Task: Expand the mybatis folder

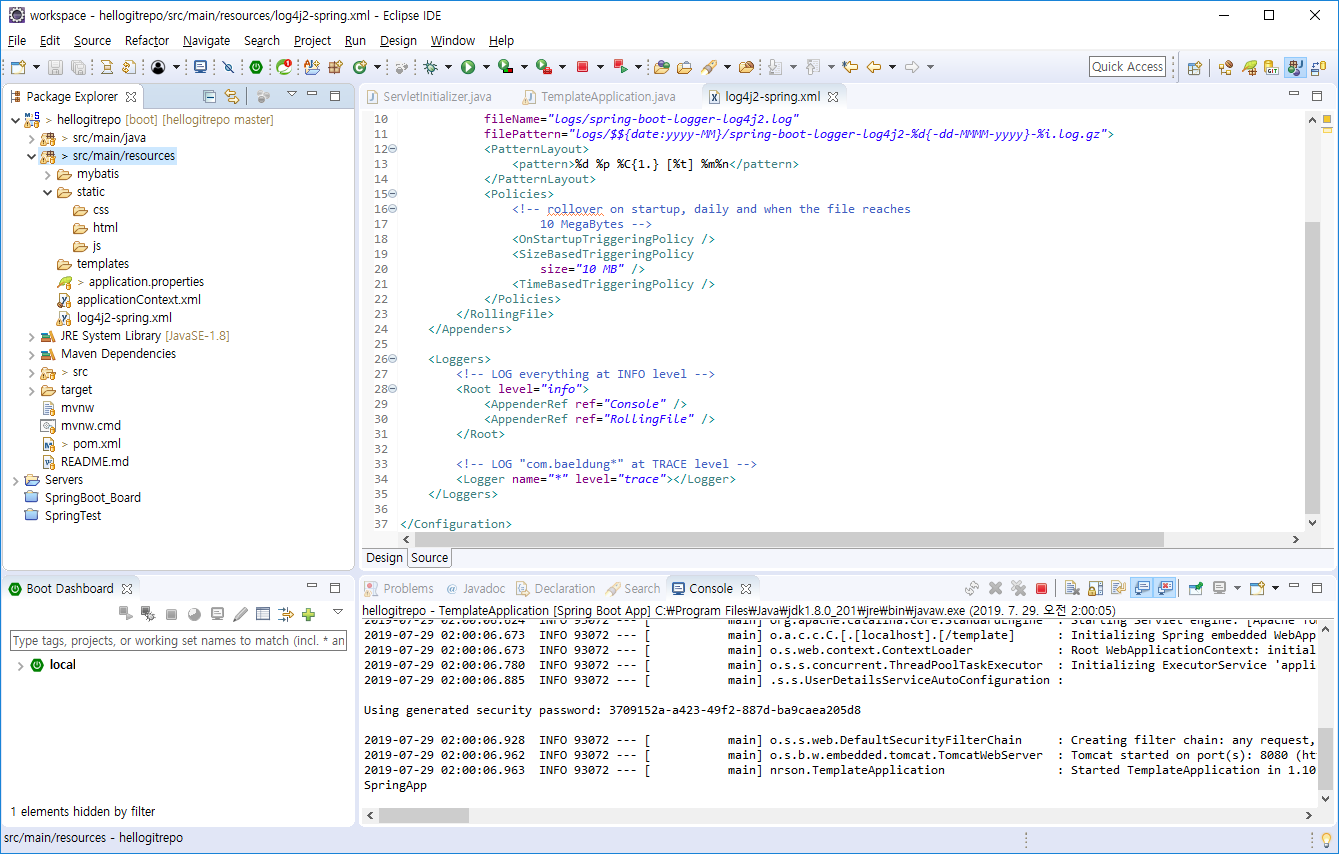Action: pyautogui.click(x=48, y=174)
